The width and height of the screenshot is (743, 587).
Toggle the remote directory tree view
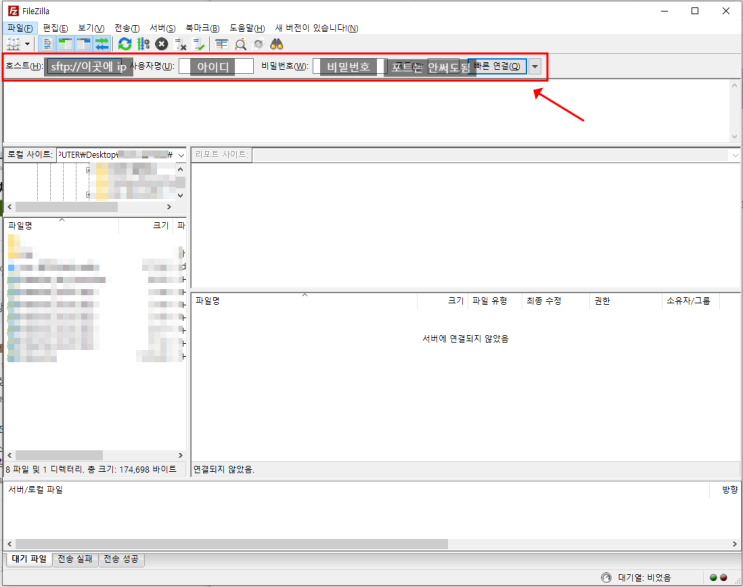point(83,44)
